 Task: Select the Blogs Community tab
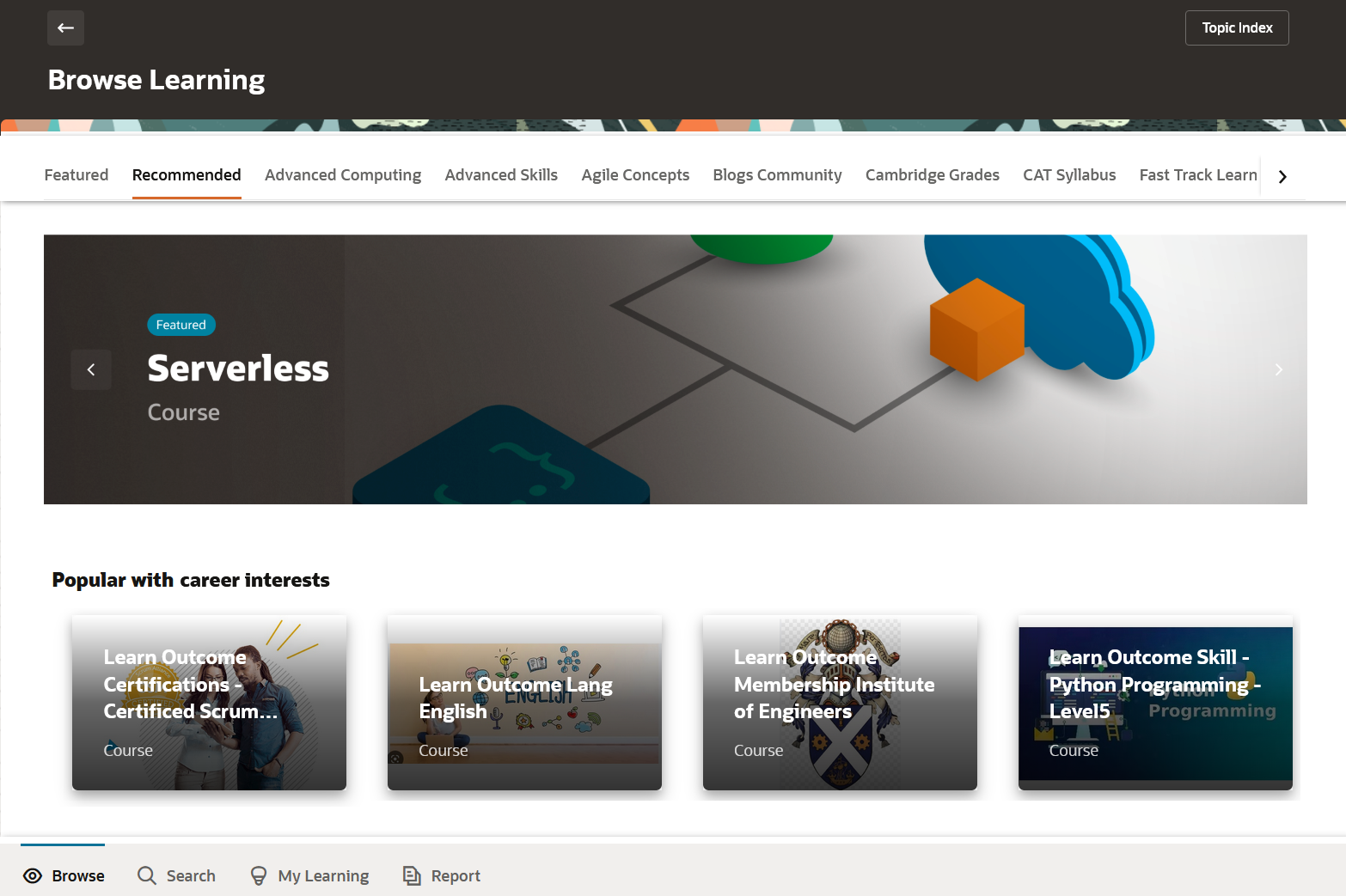pos(777,175)
